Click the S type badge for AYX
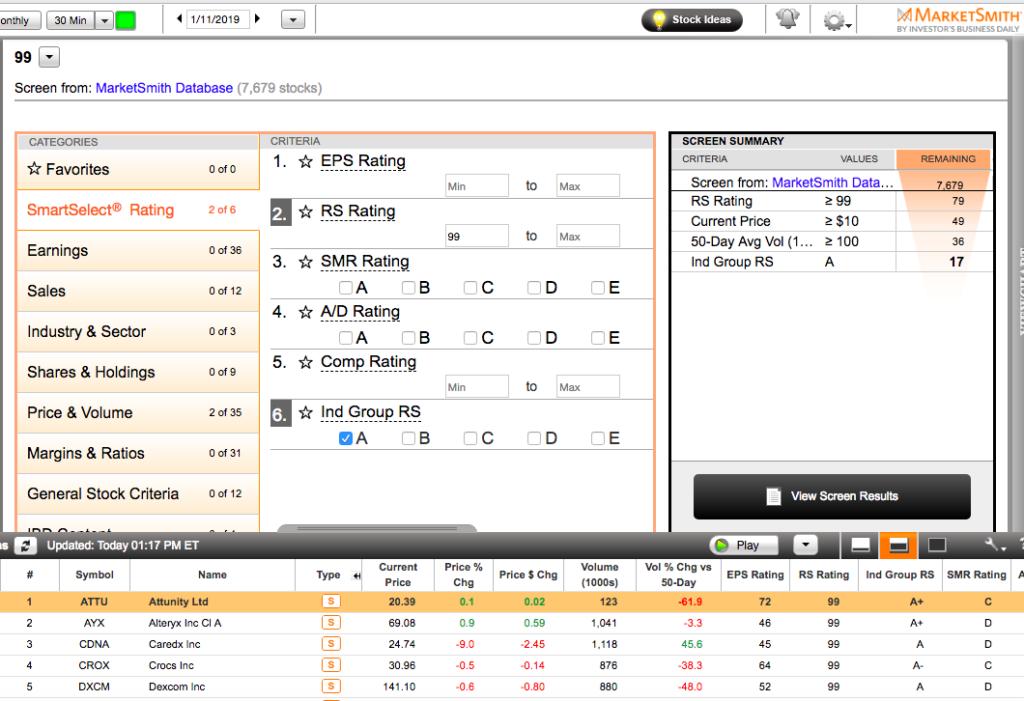 click(x=331, y=623)
